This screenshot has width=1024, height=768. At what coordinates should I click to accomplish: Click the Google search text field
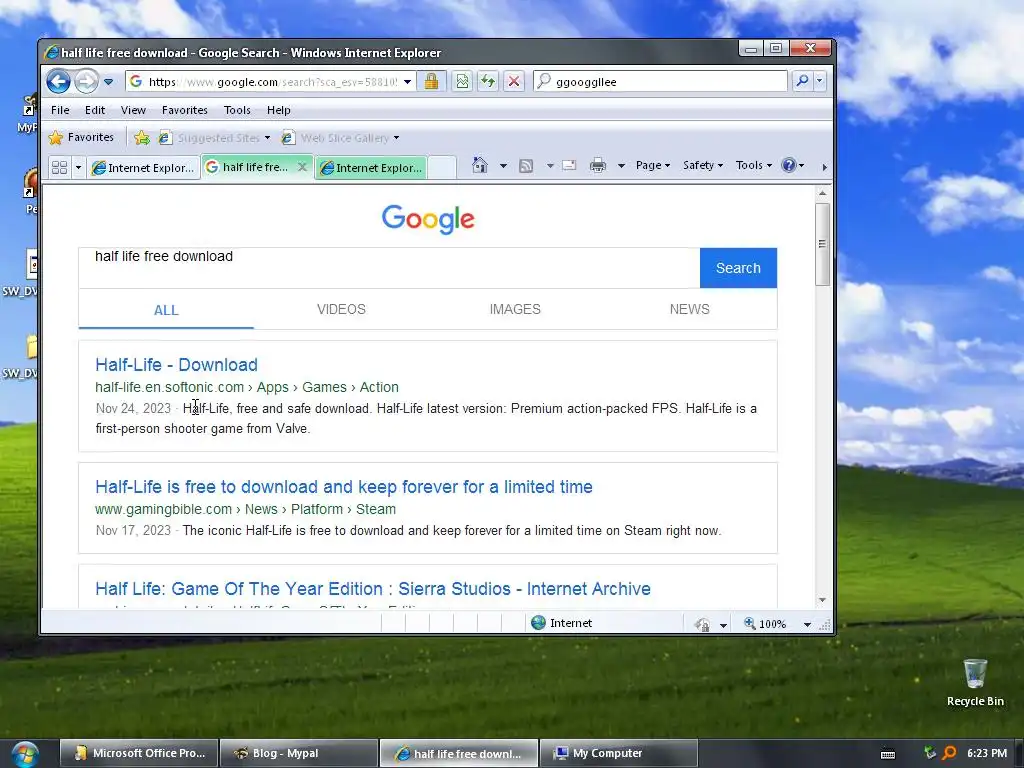click(x=389, y=268)
